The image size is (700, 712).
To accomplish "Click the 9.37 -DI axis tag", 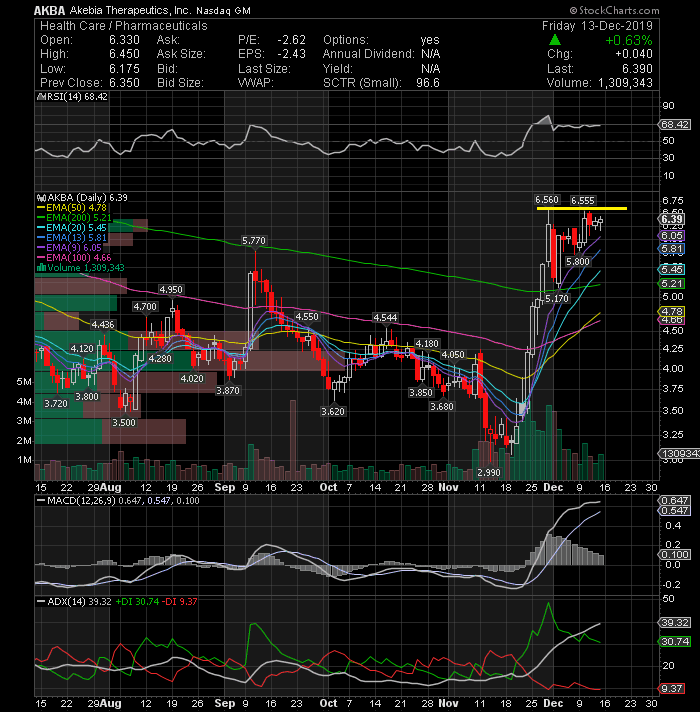I will [x=671, y=689].
